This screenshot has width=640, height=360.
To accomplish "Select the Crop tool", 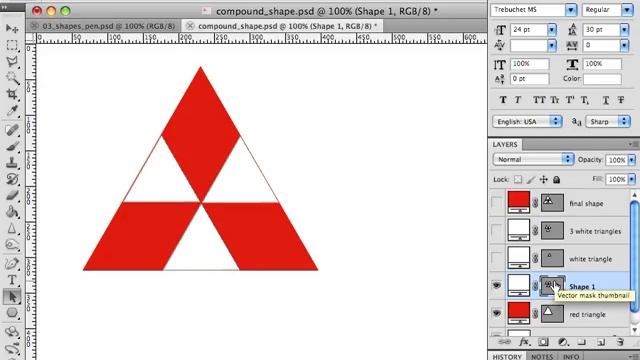I will pos(12,94).
